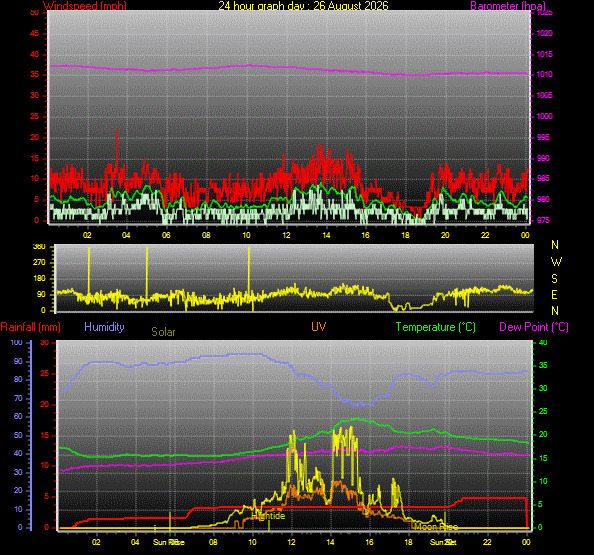This screenshot has height=555, width=594.
Task: Click '16' hour label under the bottom graph
Action: [x=369, y=542]
